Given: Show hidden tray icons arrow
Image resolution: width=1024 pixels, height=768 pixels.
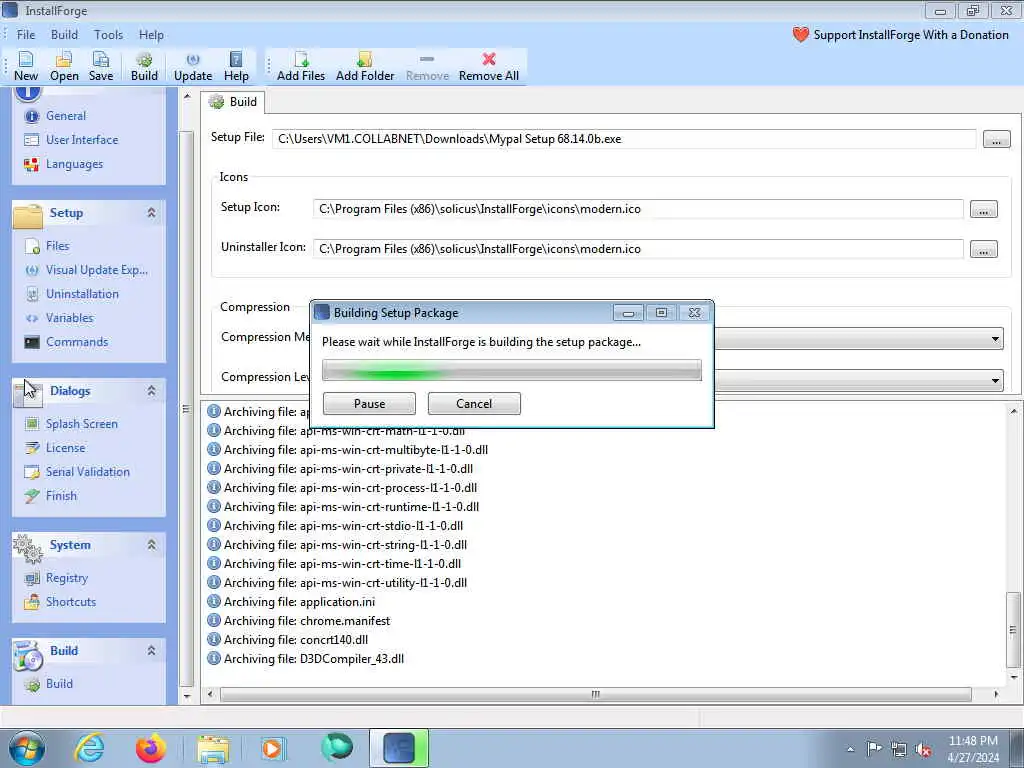Looking at the screenshot, I should [850, 749].
